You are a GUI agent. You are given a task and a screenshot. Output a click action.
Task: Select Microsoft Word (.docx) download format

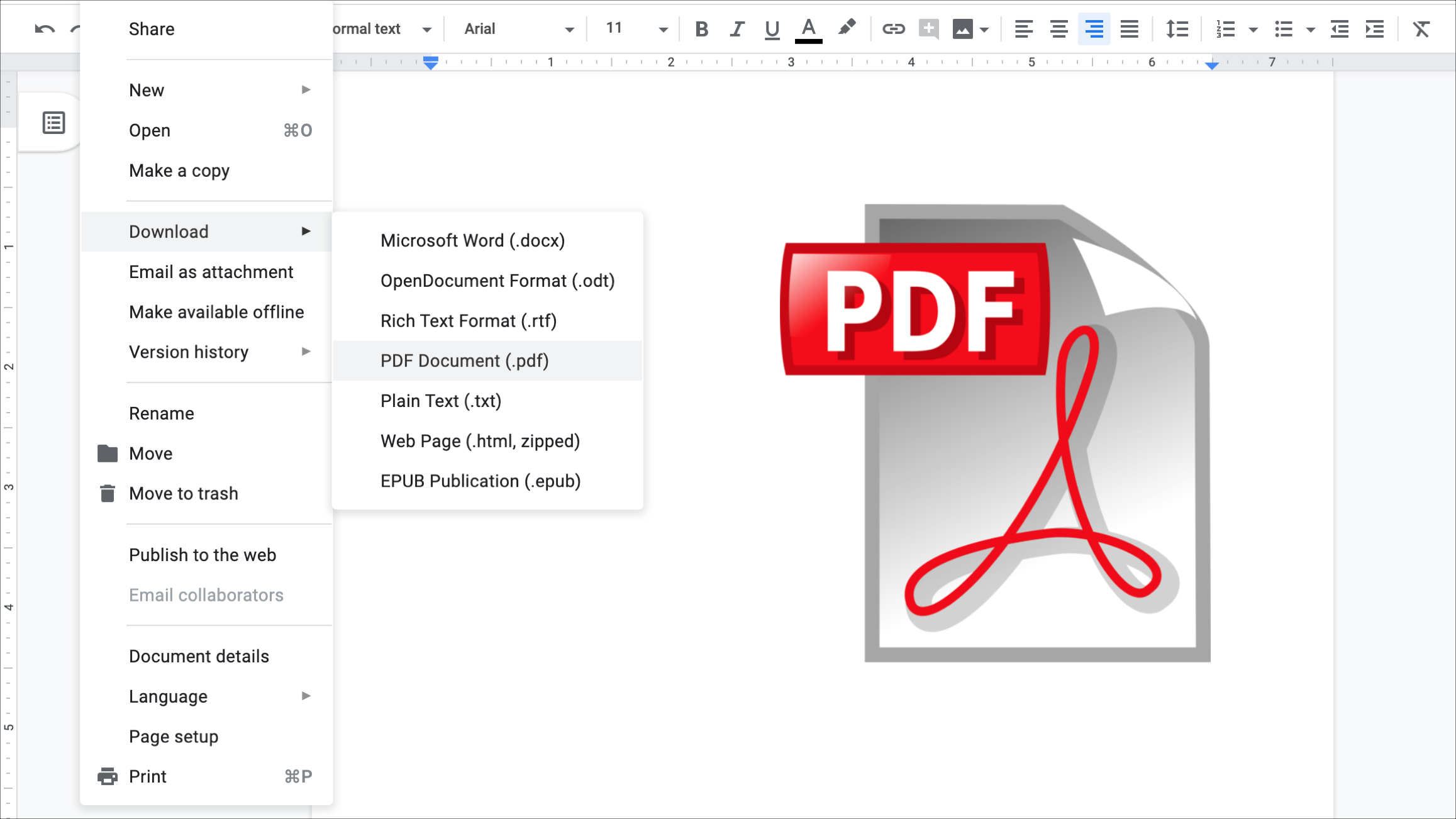(x=472, y=240)
